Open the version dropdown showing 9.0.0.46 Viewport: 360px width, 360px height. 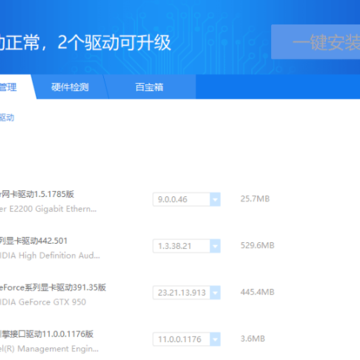tap(186, 199)
